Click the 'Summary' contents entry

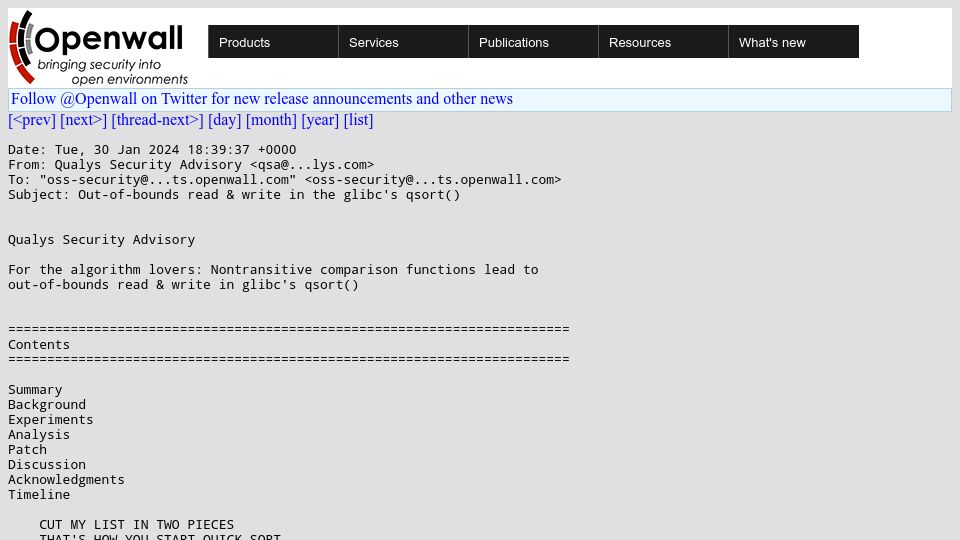35,390
